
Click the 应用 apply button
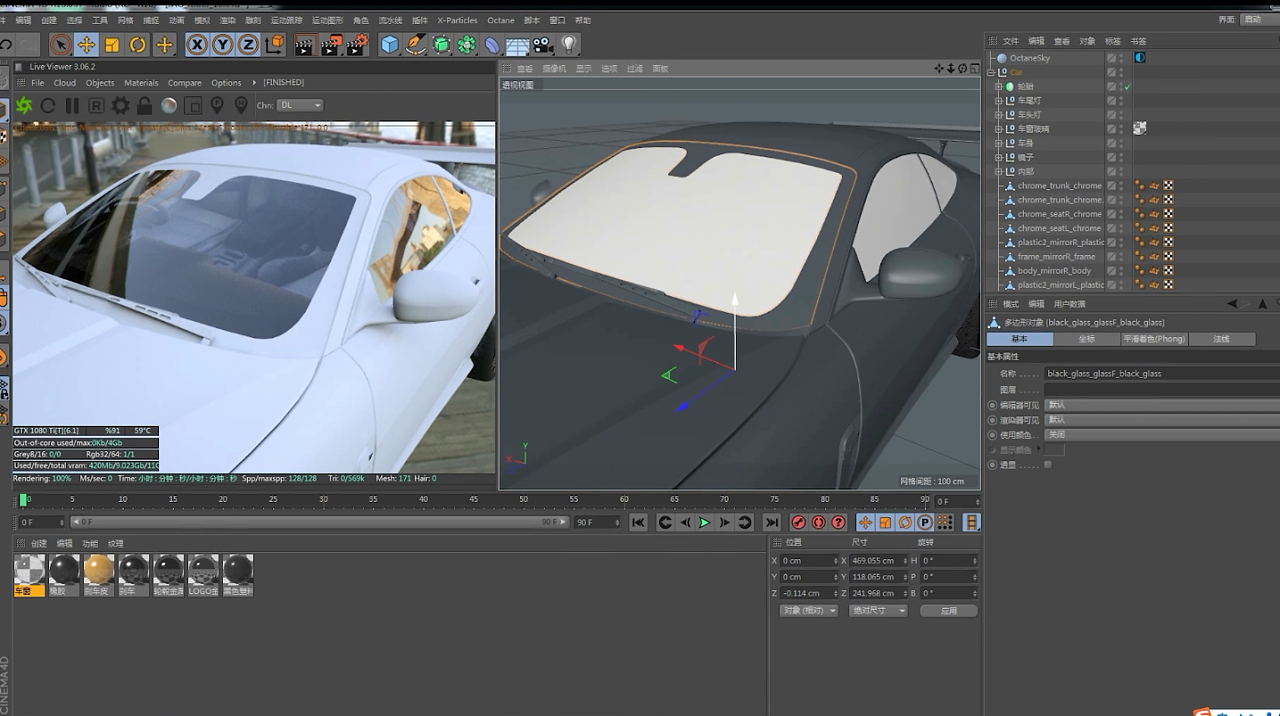(x=948, y=610)
